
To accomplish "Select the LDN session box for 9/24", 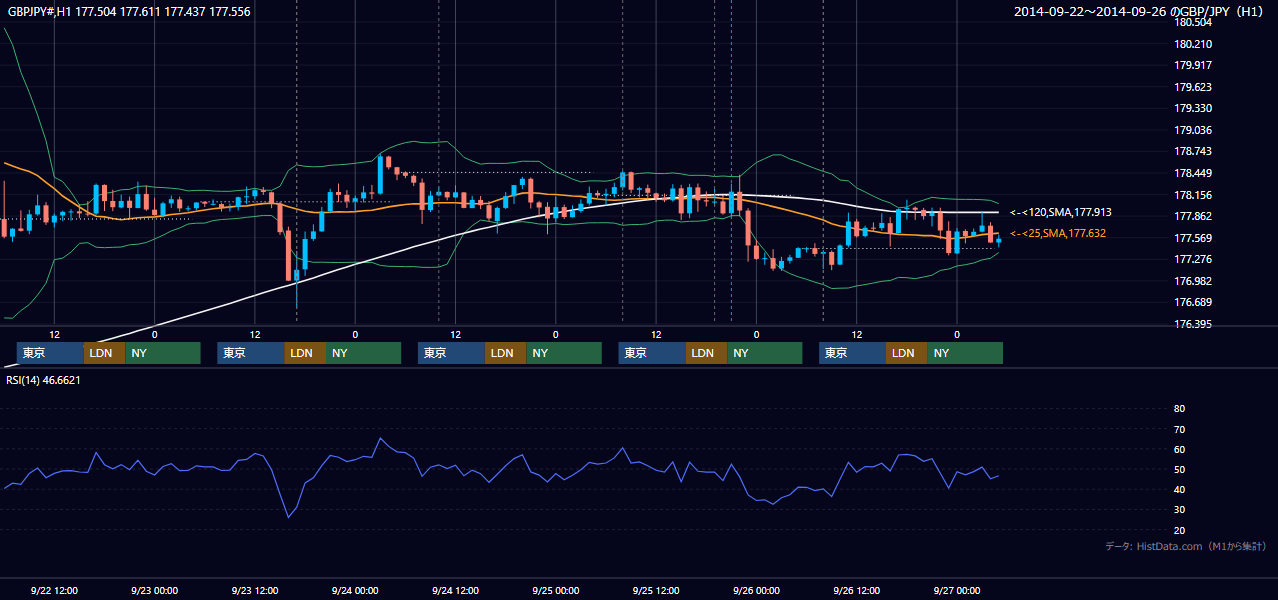I will point(506,353).
